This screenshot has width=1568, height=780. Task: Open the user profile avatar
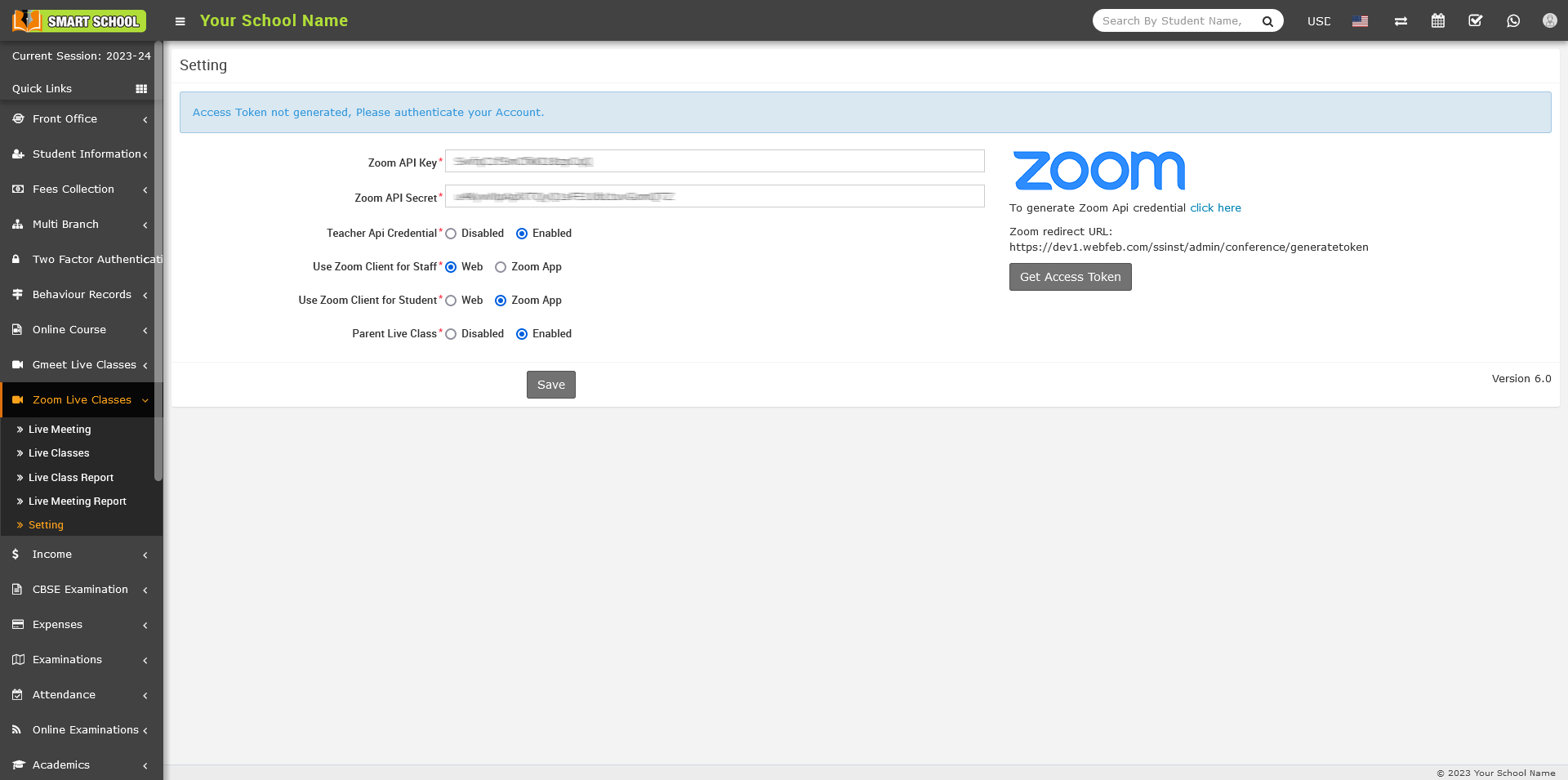(x=1549, y=21)
